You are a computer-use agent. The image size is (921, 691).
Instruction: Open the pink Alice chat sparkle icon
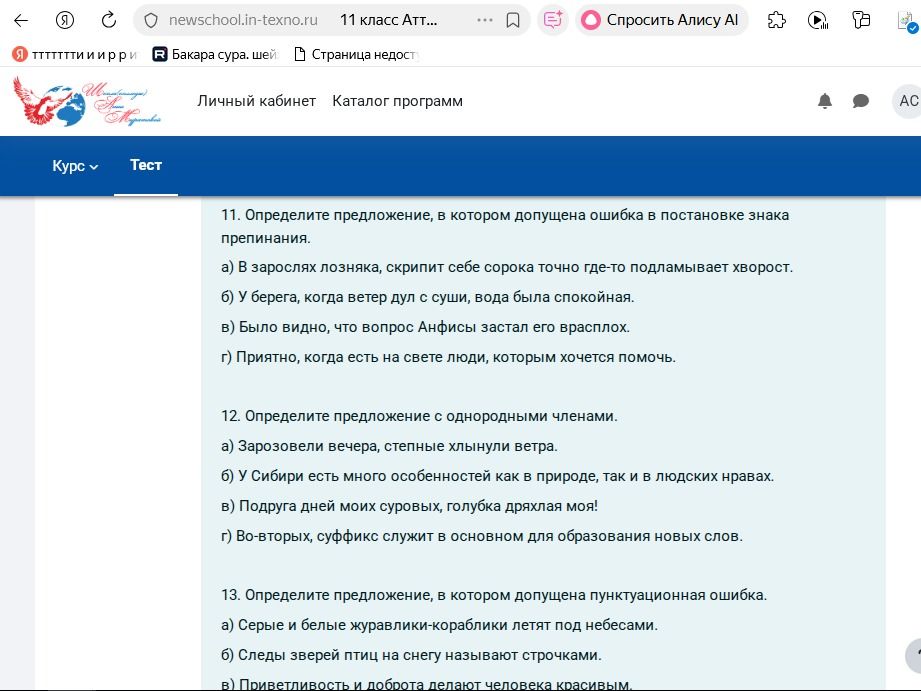pos(553,20)
